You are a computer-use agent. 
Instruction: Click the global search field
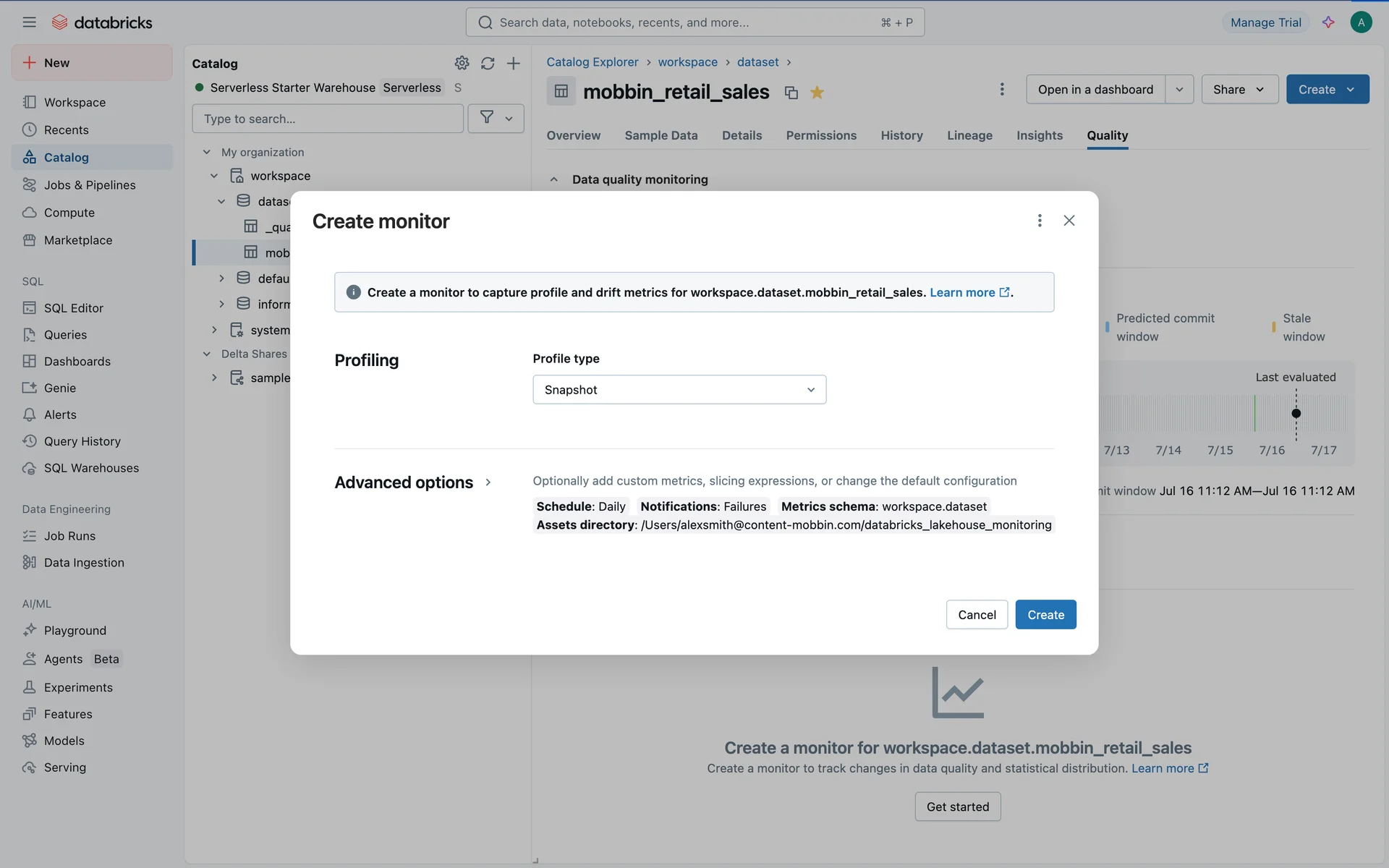pos(694,22)
